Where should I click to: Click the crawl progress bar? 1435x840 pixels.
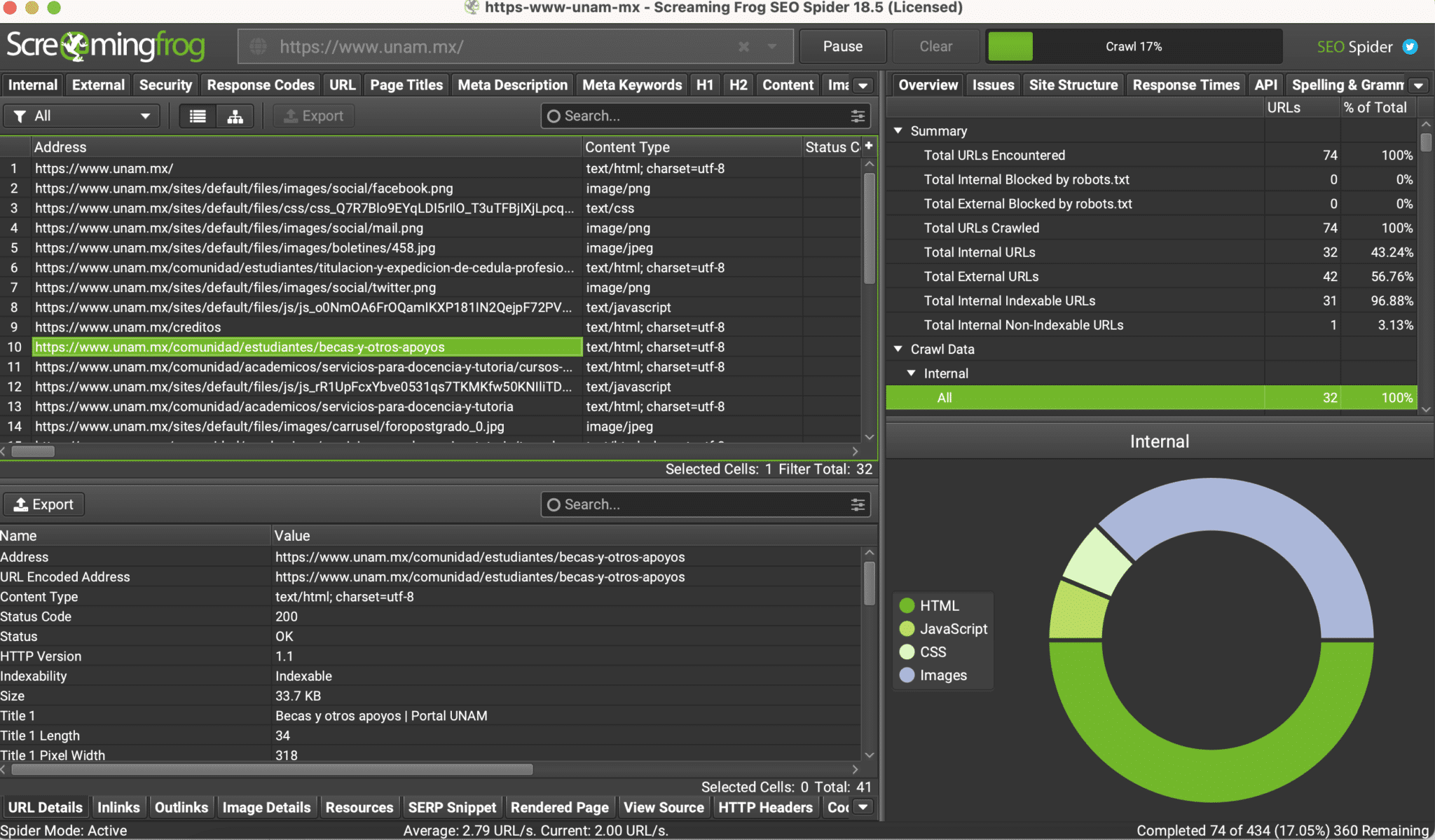[x=1133, y=47]
